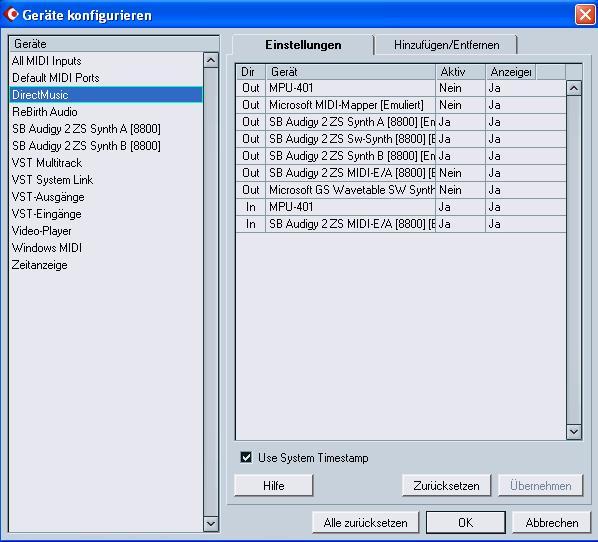Image resolution: width=598 pixels, height=542 pixels.
Task: Select In SB Audigy 2 ZS MIDI-E/A name
Action: click(350, 224)
